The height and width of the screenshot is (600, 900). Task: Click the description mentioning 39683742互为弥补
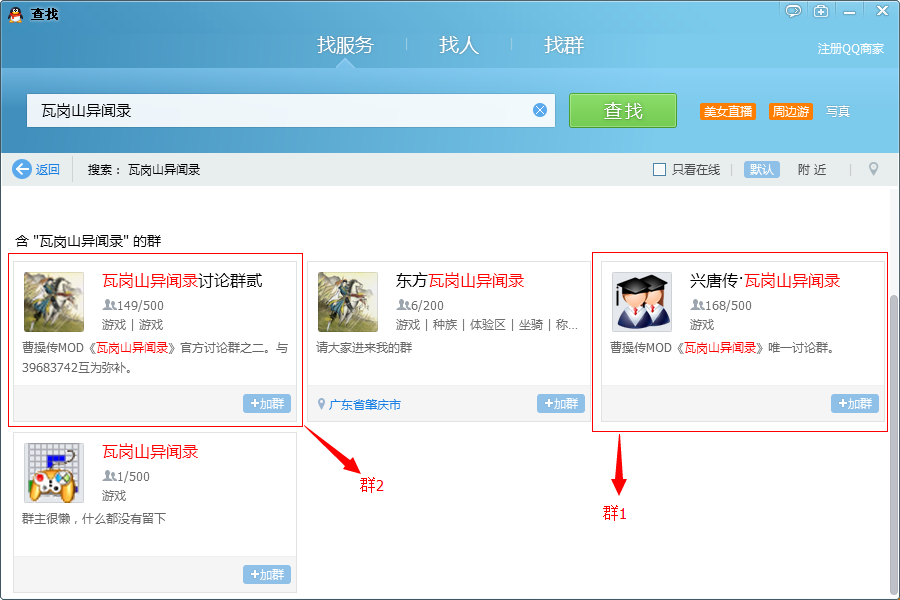pos(155,357)
